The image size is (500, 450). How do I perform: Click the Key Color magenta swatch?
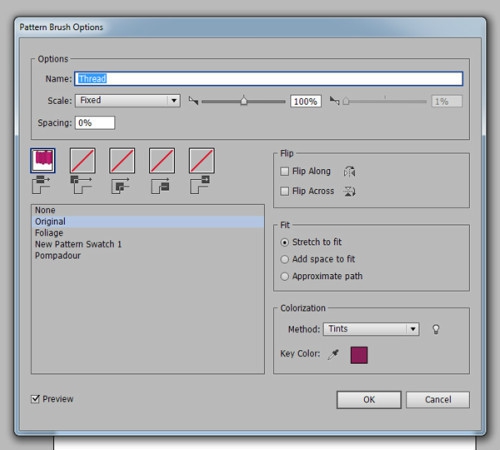(x=359, y=355)
